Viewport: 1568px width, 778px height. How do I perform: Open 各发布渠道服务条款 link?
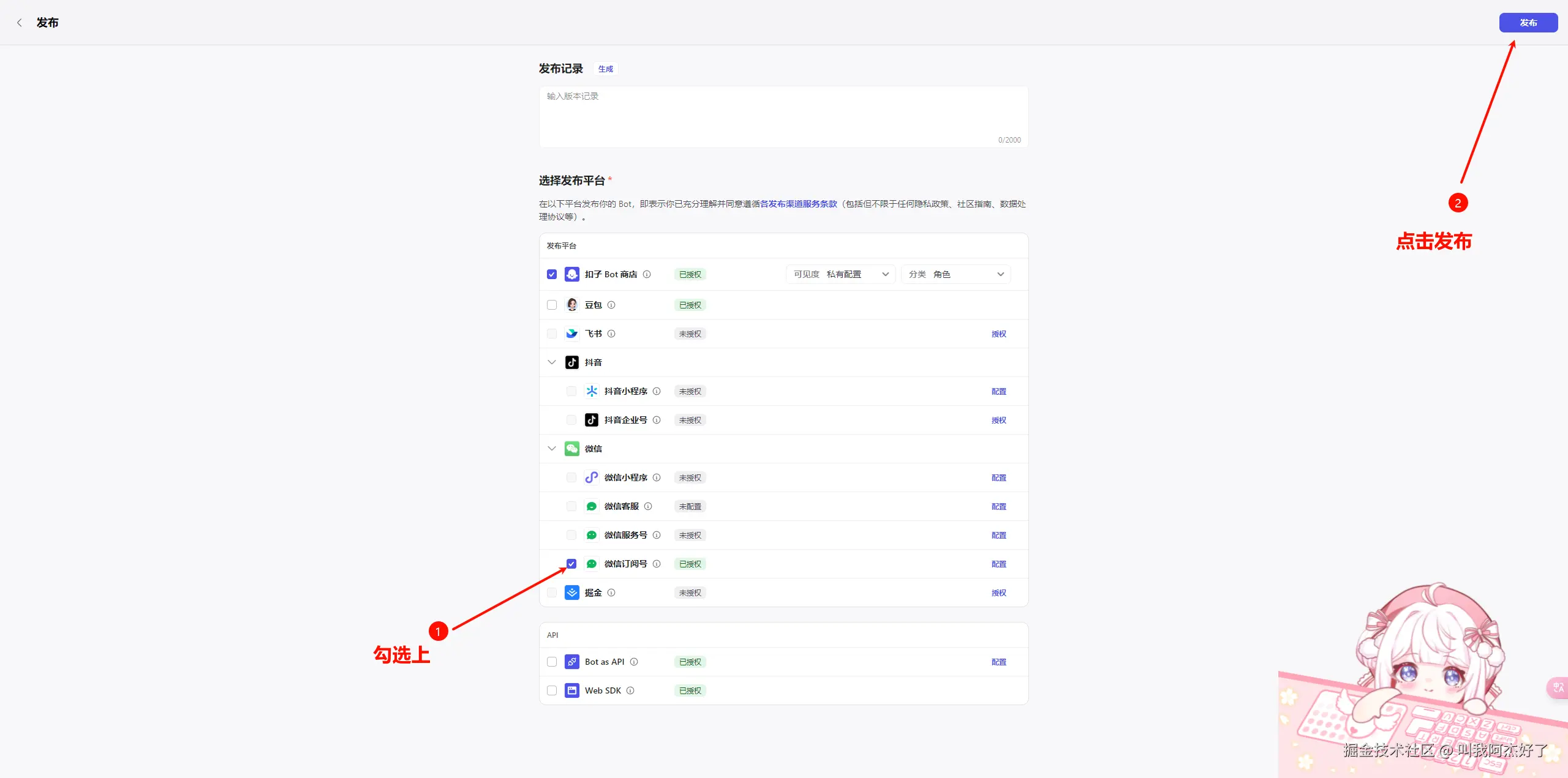798,204
